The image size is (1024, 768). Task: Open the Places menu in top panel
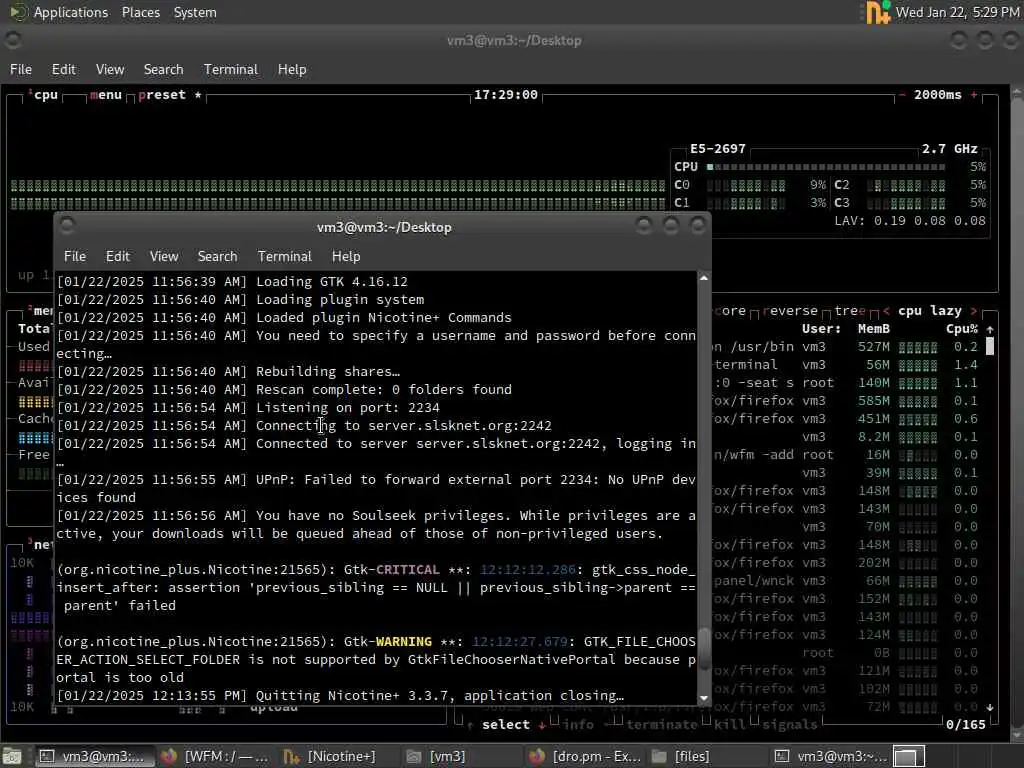click(x=140, y=12)
